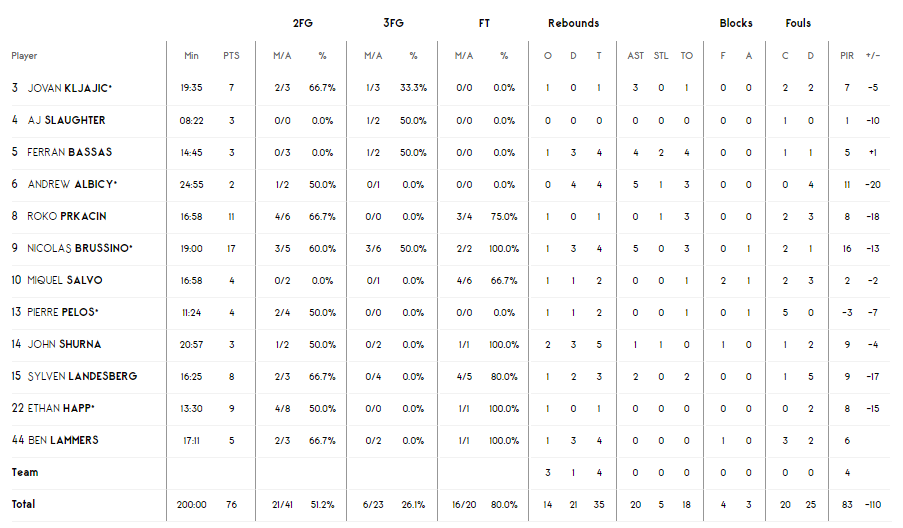Click the +/- column header
The height and width of the screenshot is (528, 903).
[873, 56]
